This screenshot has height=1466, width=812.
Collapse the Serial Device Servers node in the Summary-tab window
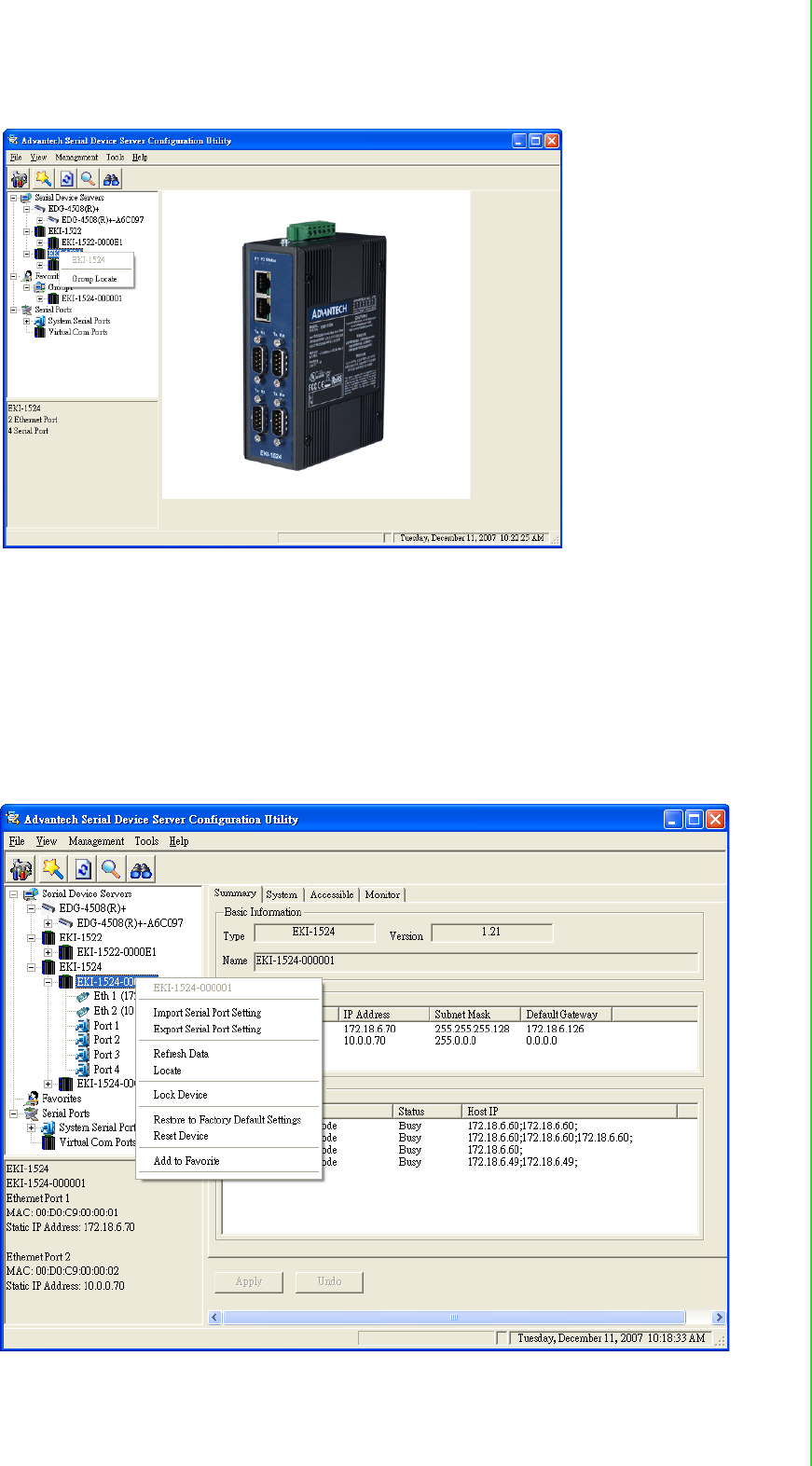click(14, 893)
